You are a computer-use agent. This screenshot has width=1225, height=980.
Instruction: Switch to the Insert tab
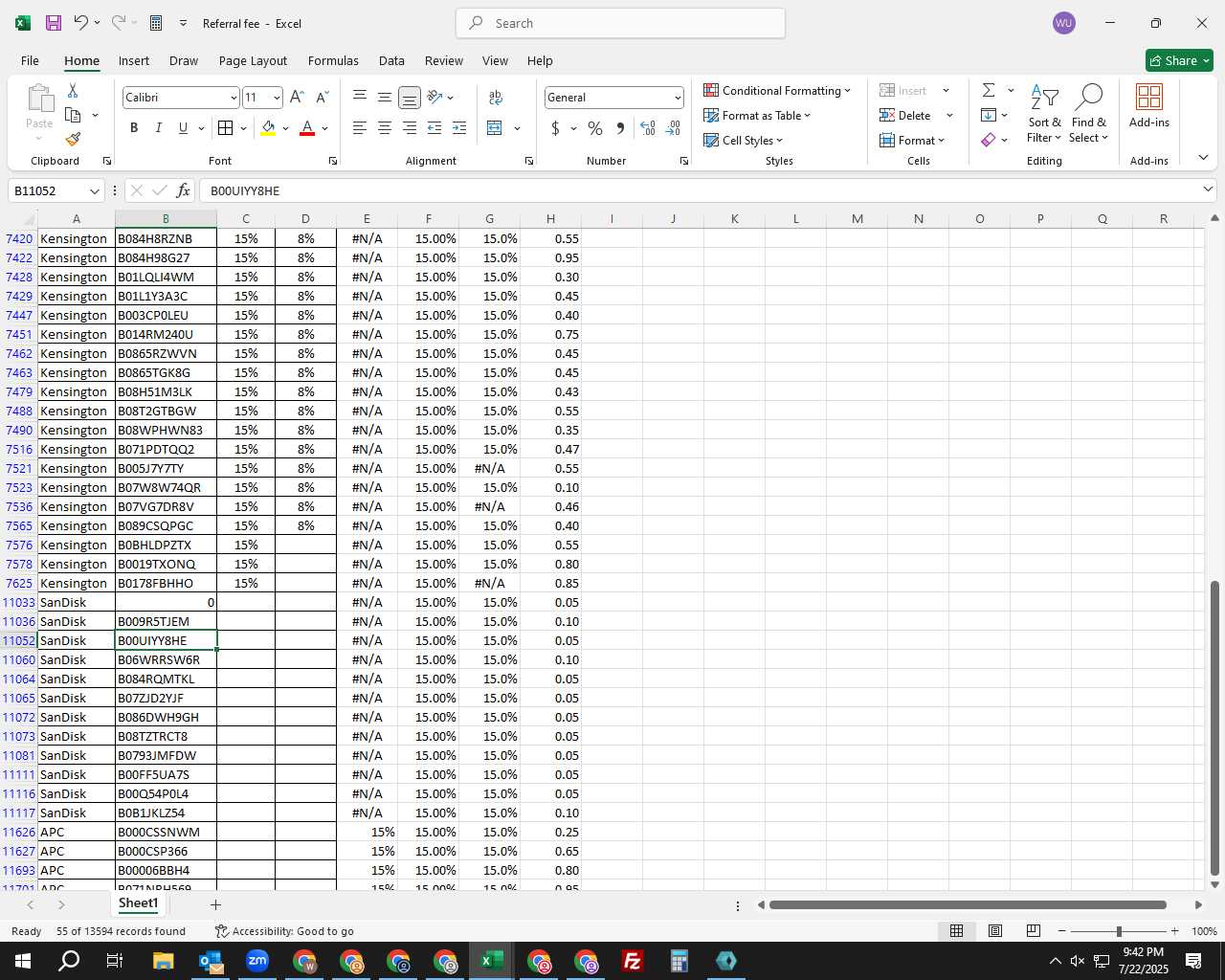[134, 60]
